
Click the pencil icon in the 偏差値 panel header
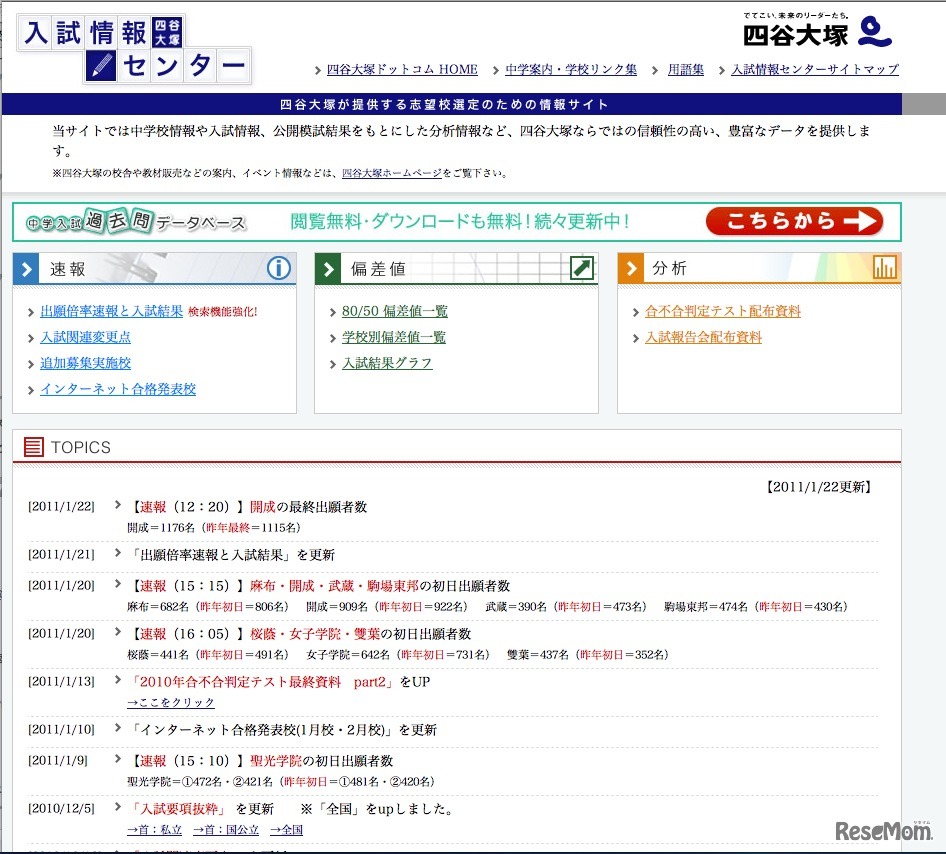[x=582, y=269]
